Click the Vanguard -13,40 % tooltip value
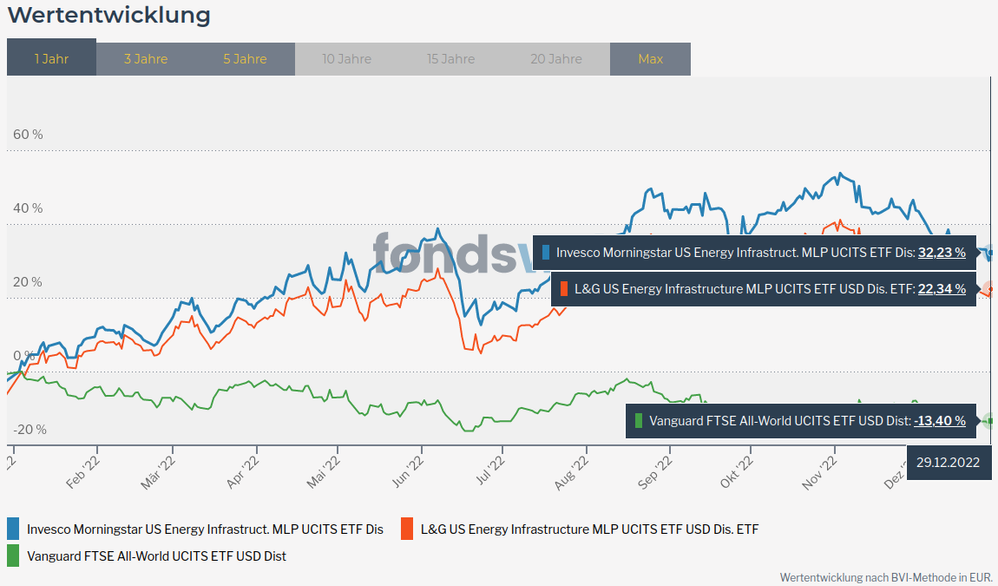The height and width of the screenshot is (586, 998). (x=939, y=421)
